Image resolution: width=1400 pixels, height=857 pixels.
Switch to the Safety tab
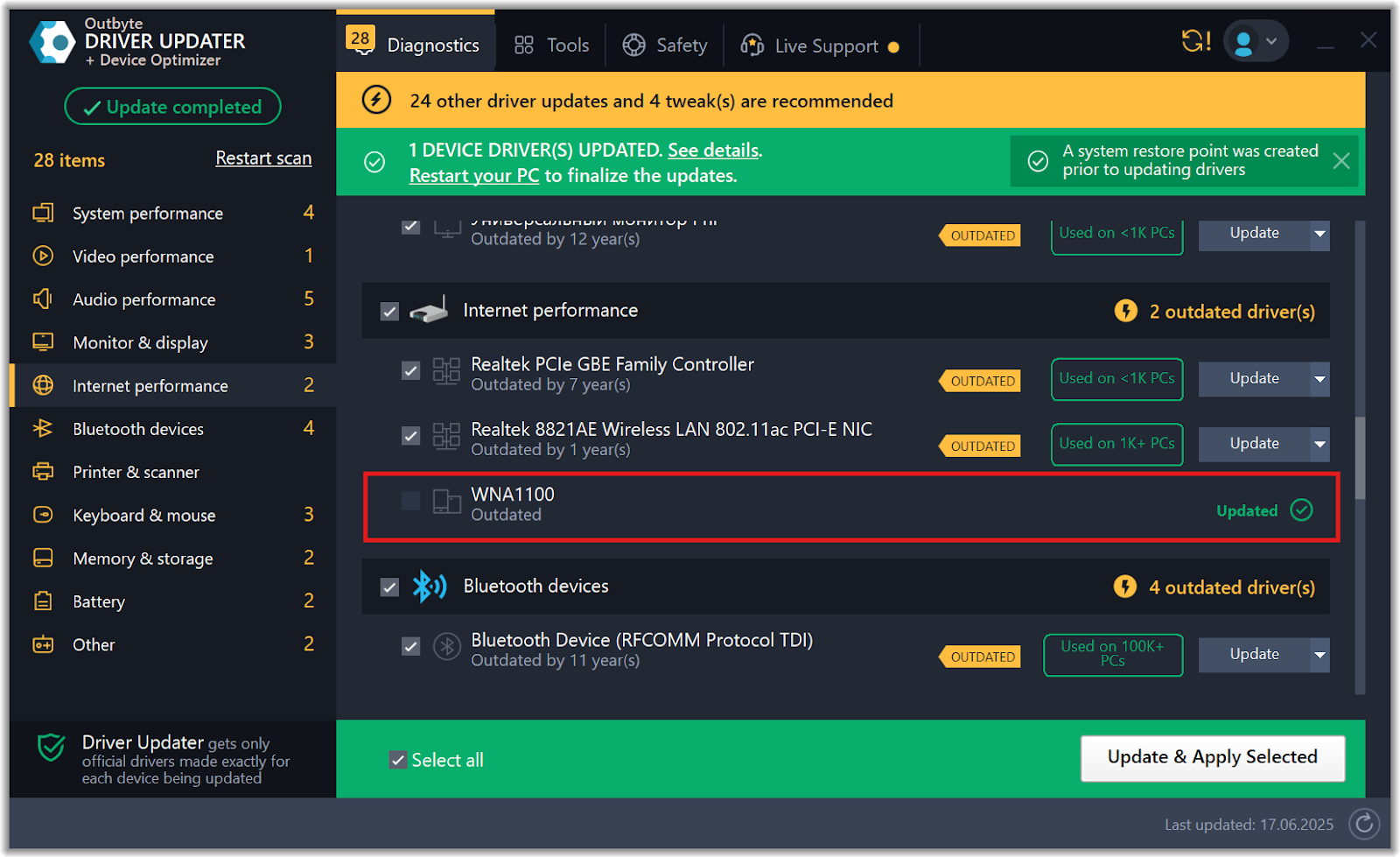665,46
